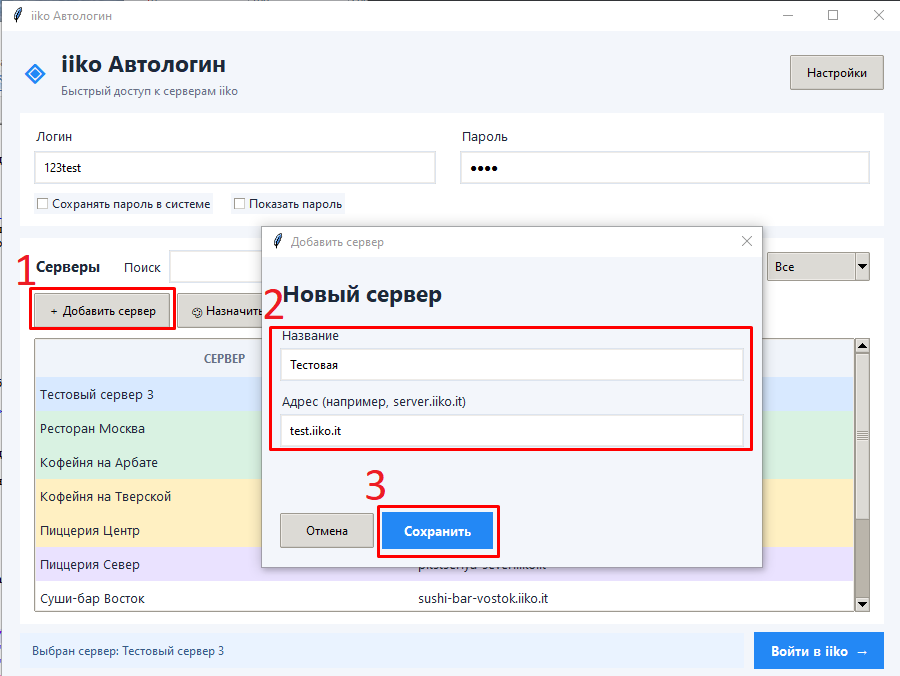This screenshot has height=676, width=900.
Task: Select the Пиццерия Центр row
Action: [x=149, y=530]
